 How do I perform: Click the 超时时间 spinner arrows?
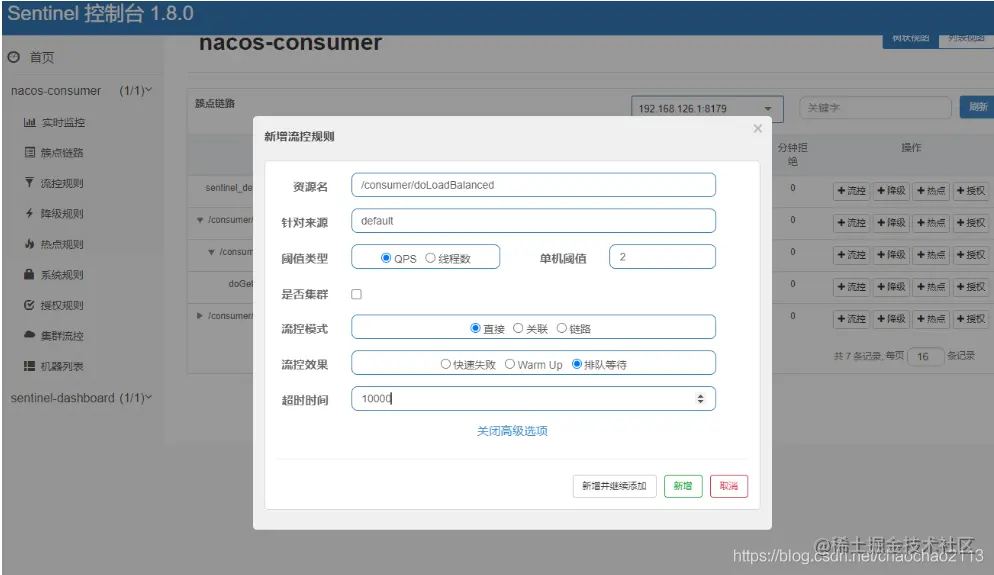point(700,399)
